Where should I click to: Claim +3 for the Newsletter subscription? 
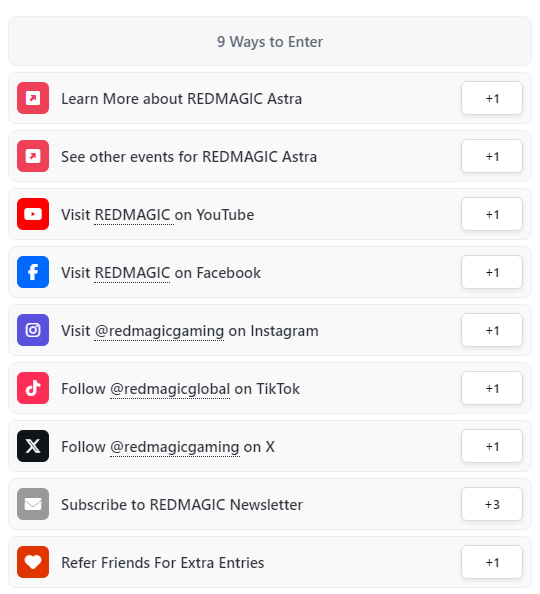[492, 504]
